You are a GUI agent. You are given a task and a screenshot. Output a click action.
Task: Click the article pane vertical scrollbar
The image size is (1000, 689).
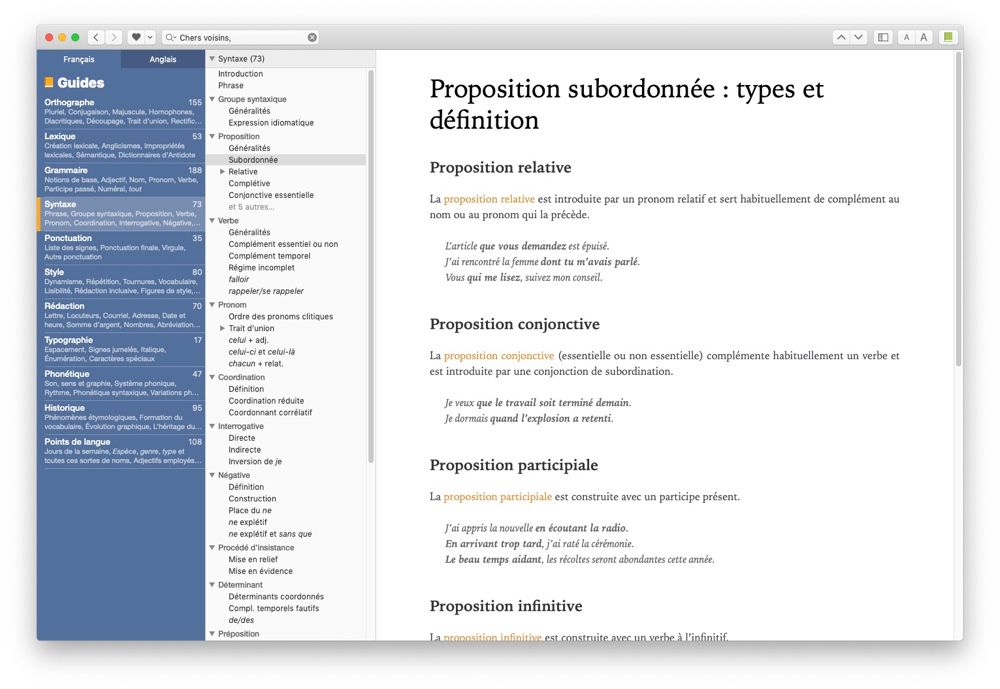(x=958, y=209)
